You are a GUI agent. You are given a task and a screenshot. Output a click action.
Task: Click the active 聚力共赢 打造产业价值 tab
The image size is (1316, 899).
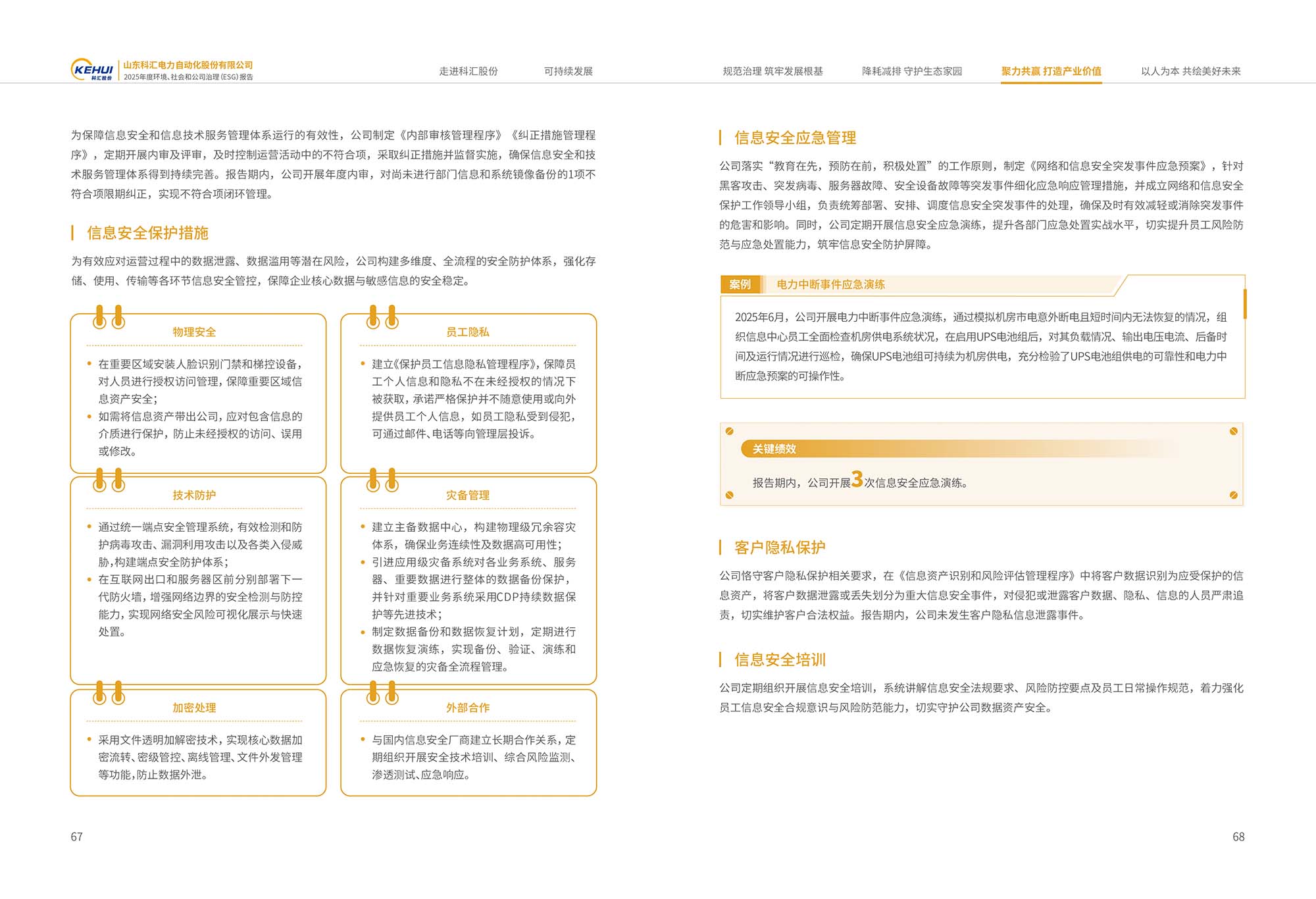[x=1051, y=71]
